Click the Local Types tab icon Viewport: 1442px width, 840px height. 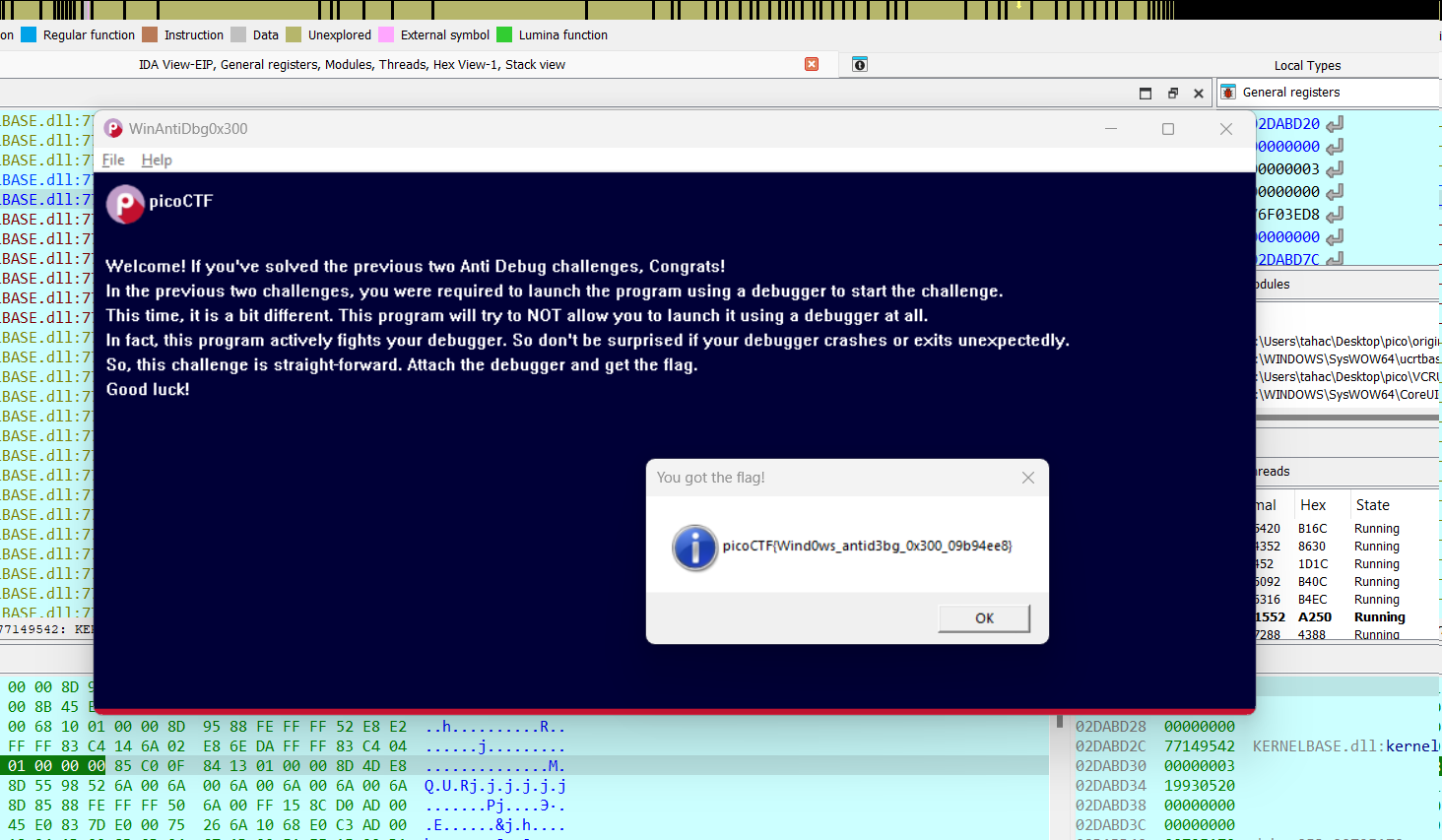pyautogui.click(x=860, y=65)
